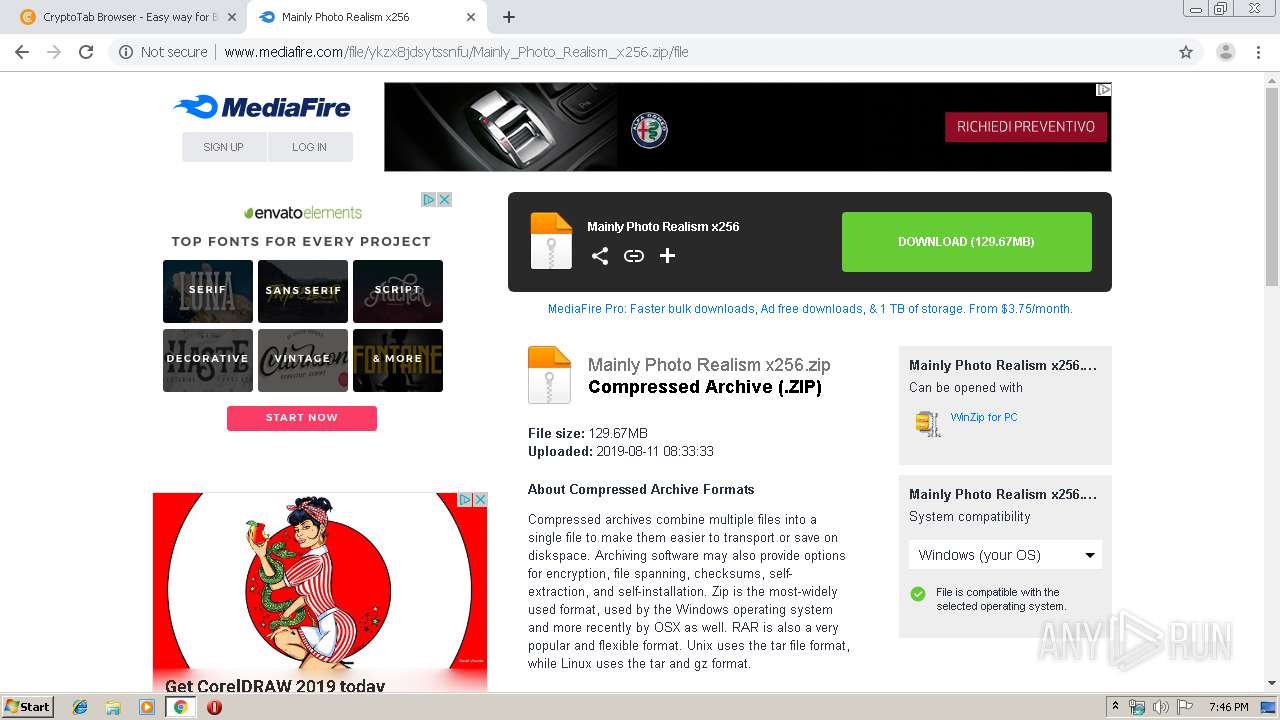The width and height of the screenshot is (1280, 720).
Task: Click the copy link icon
Action: (x=634, y=256)
